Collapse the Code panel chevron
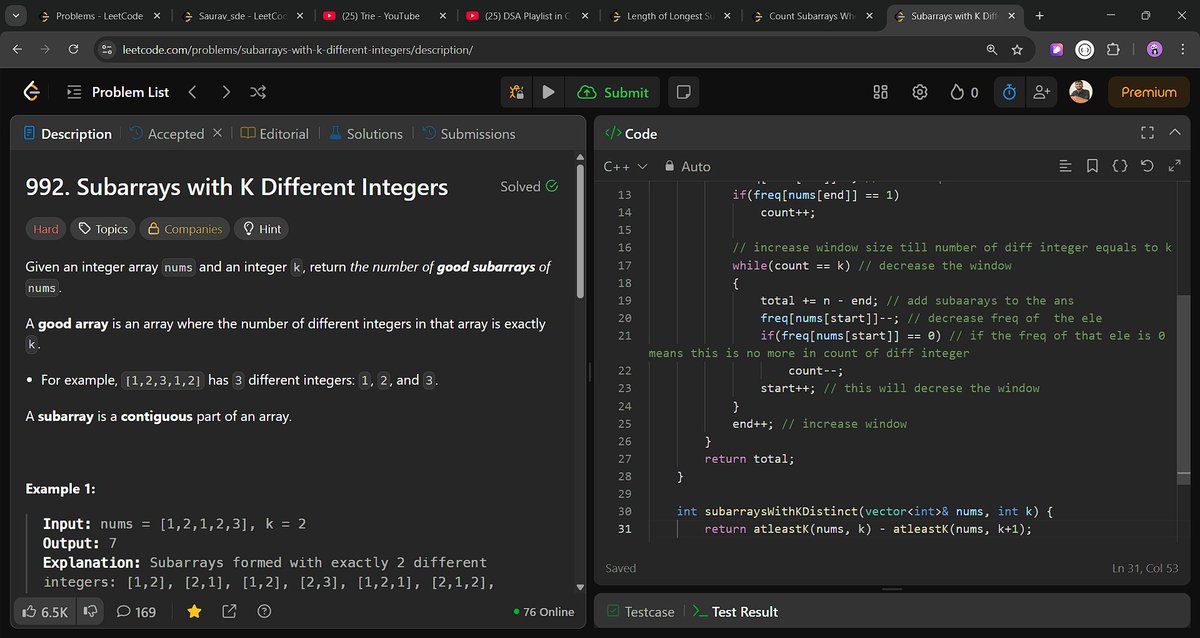Screen dimensions: 1200x638 pos(1173,133)
